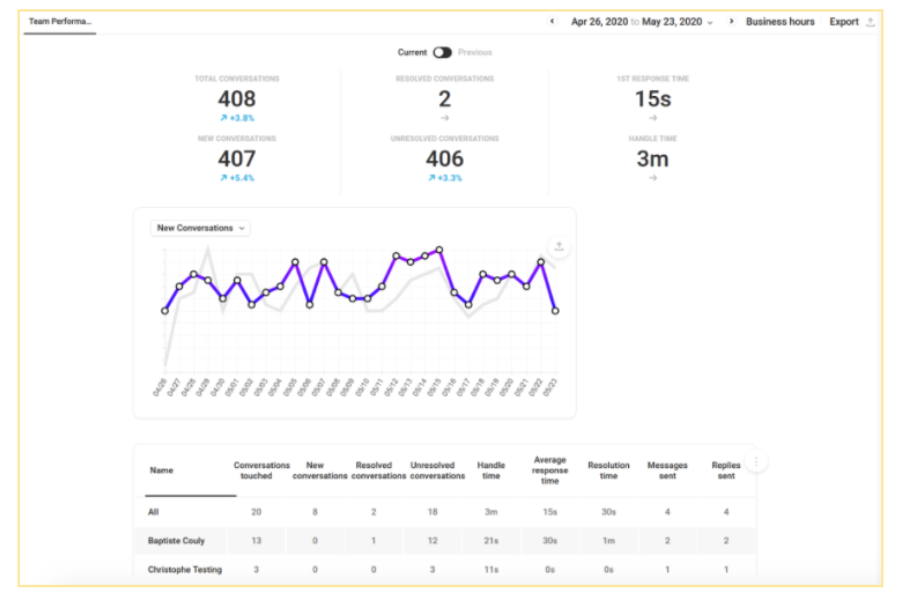Click Christophe Testing row name

(185, 570)
